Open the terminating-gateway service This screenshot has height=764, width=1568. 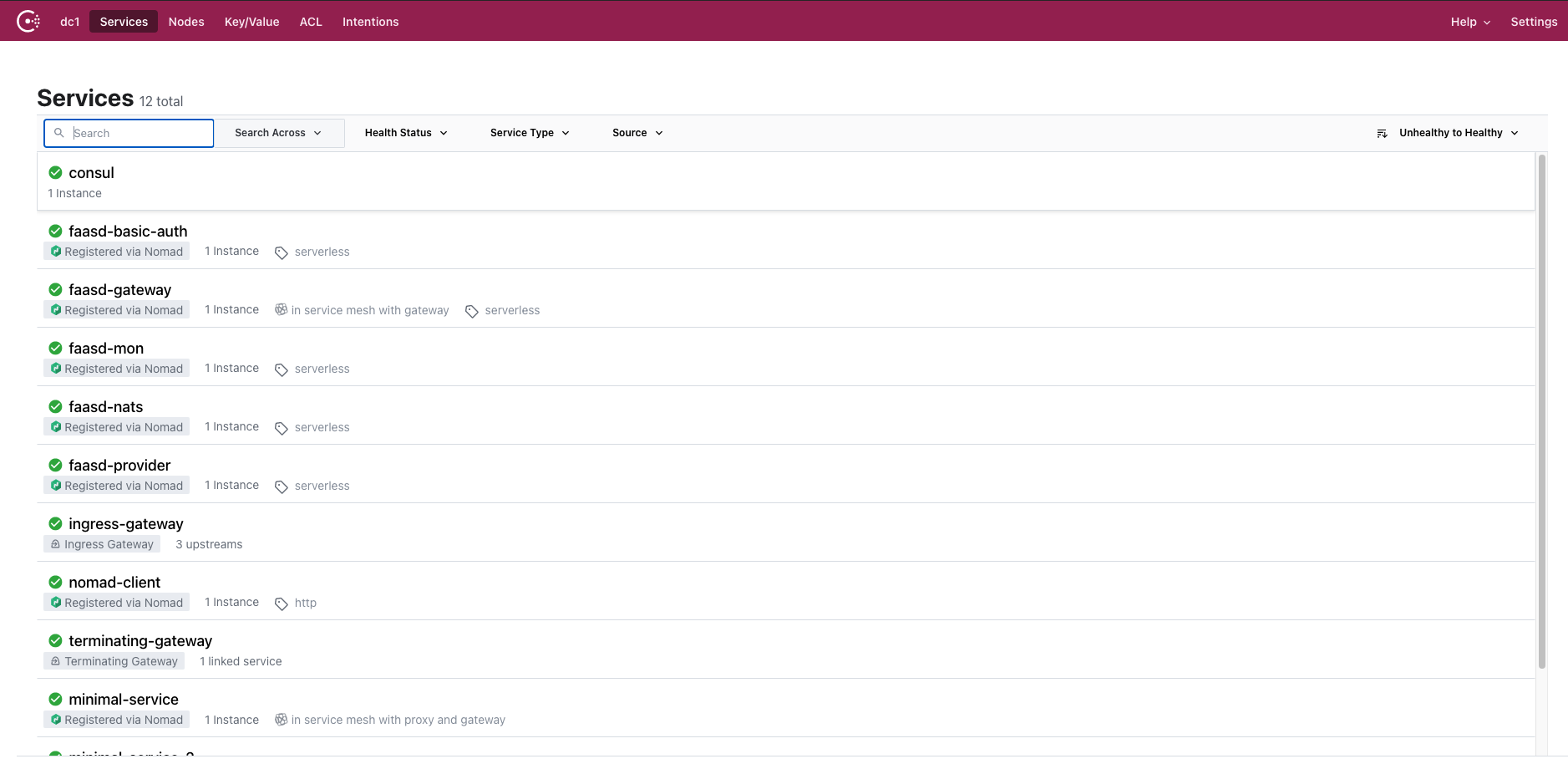pos(140,641)
